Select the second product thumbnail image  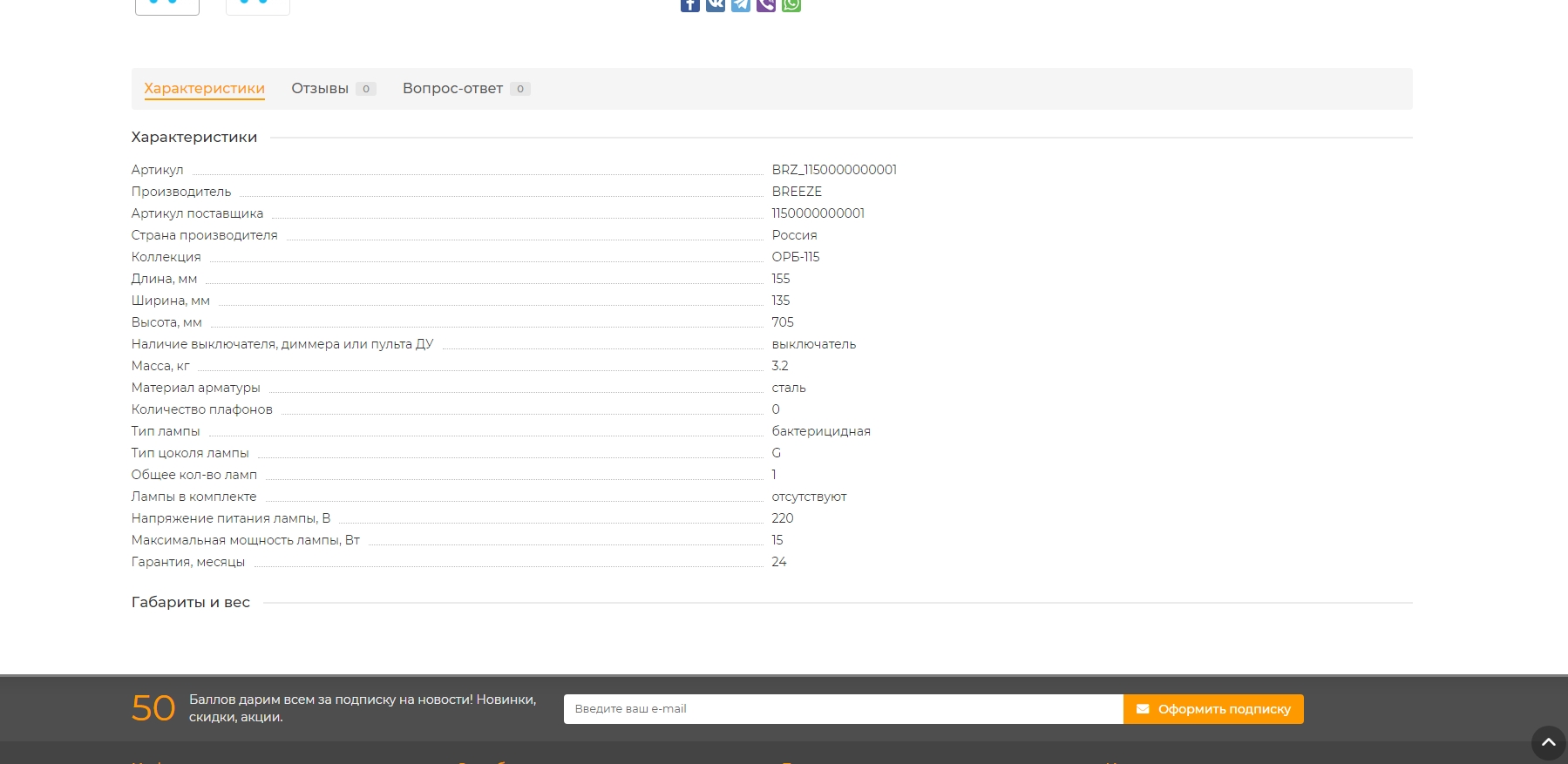tap(258, 5)
